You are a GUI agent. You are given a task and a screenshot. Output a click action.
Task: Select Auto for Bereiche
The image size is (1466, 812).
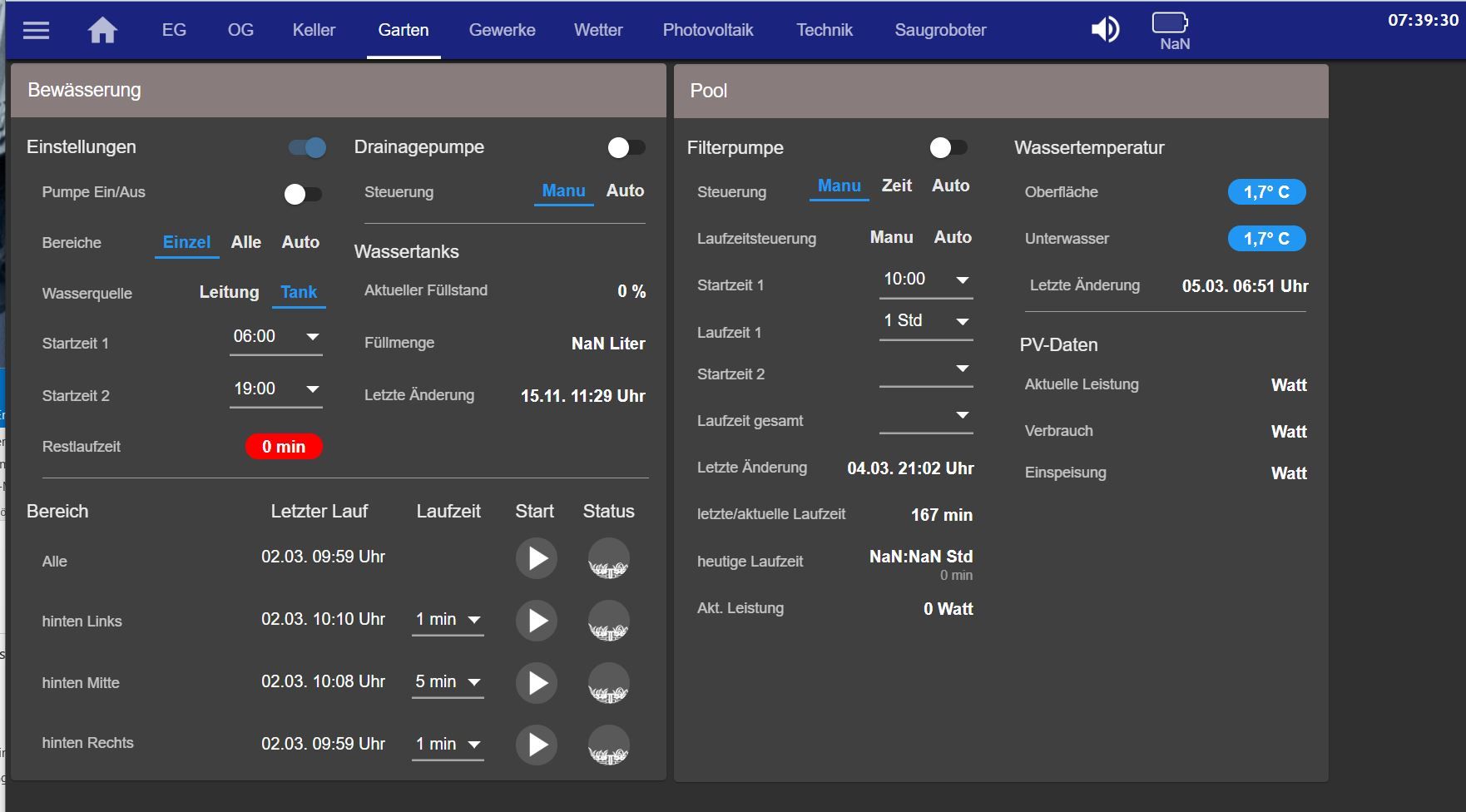point(300,243)
